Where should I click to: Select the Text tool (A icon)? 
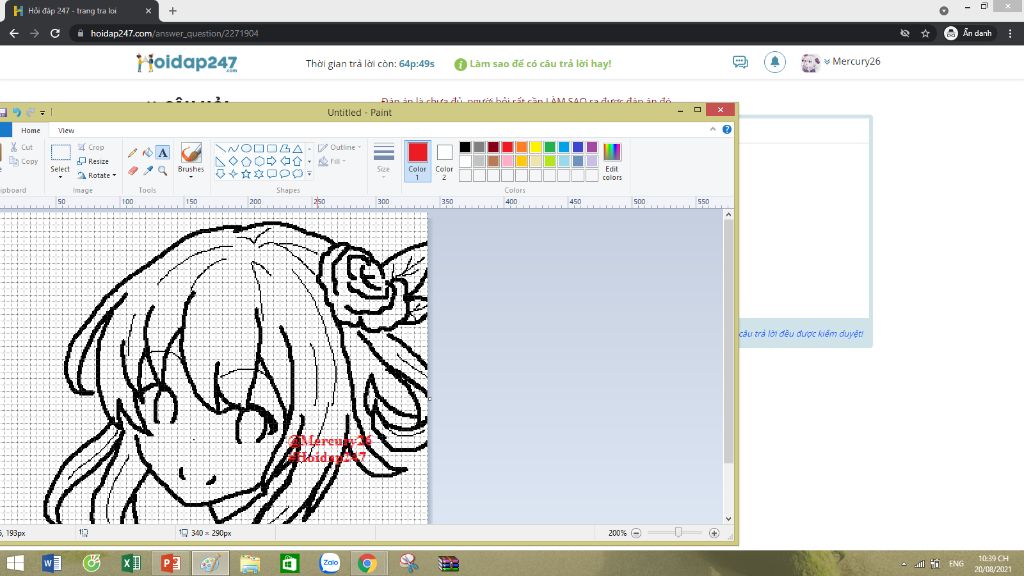163,153
